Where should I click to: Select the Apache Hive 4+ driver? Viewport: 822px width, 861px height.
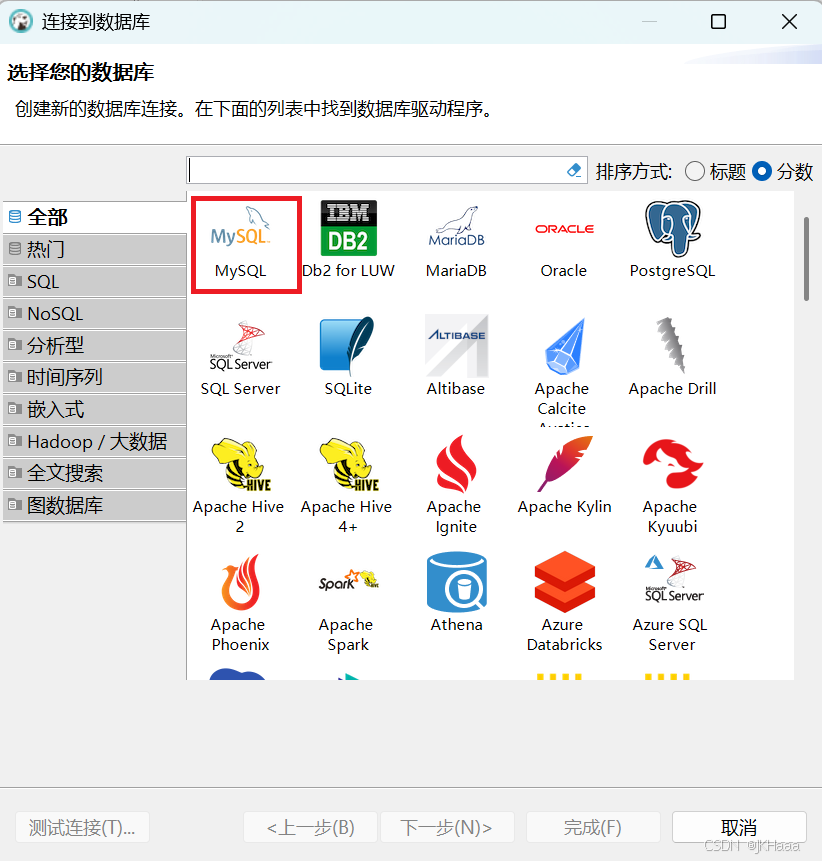tap(347, 485)
